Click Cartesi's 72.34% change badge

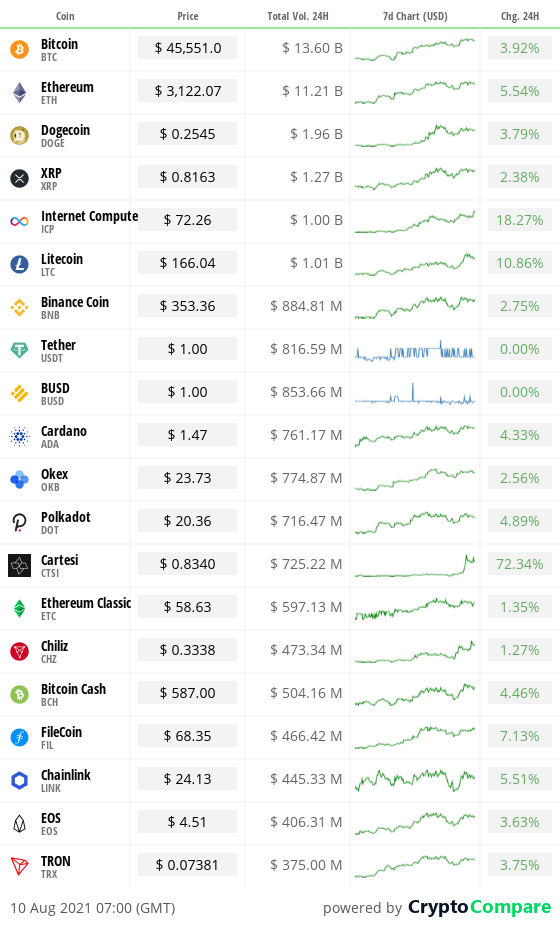coord(520,564)
